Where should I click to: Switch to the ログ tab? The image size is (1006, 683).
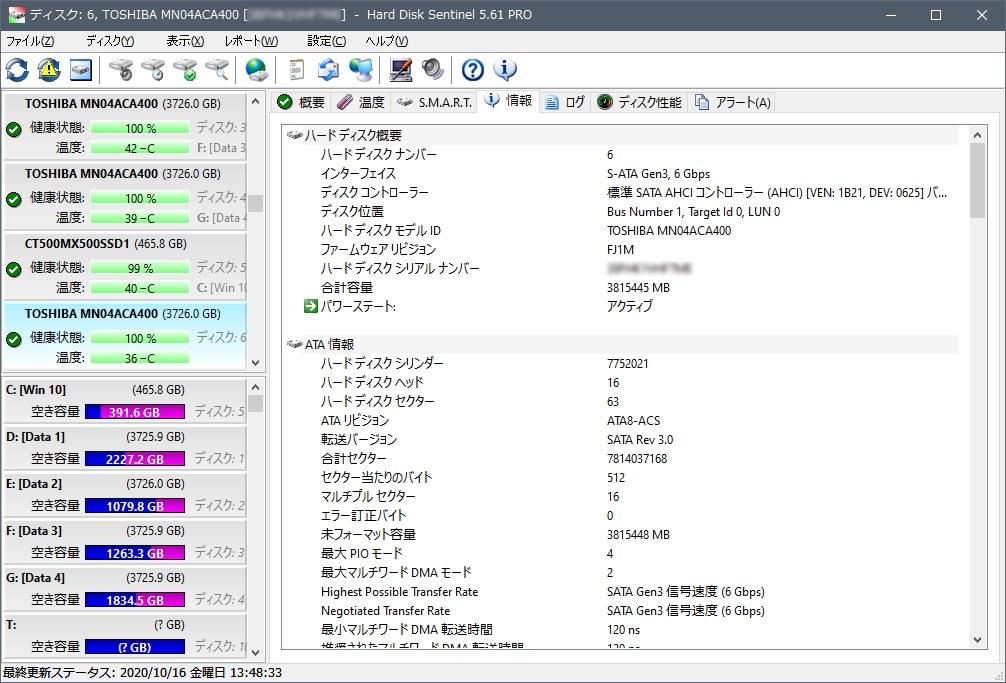pyautogui.click(x=565, y=103)
